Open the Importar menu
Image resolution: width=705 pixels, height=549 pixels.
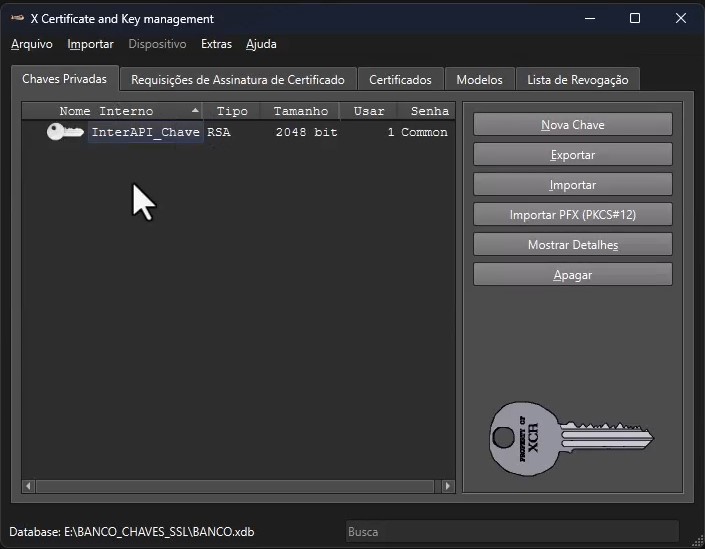[90, 44]
